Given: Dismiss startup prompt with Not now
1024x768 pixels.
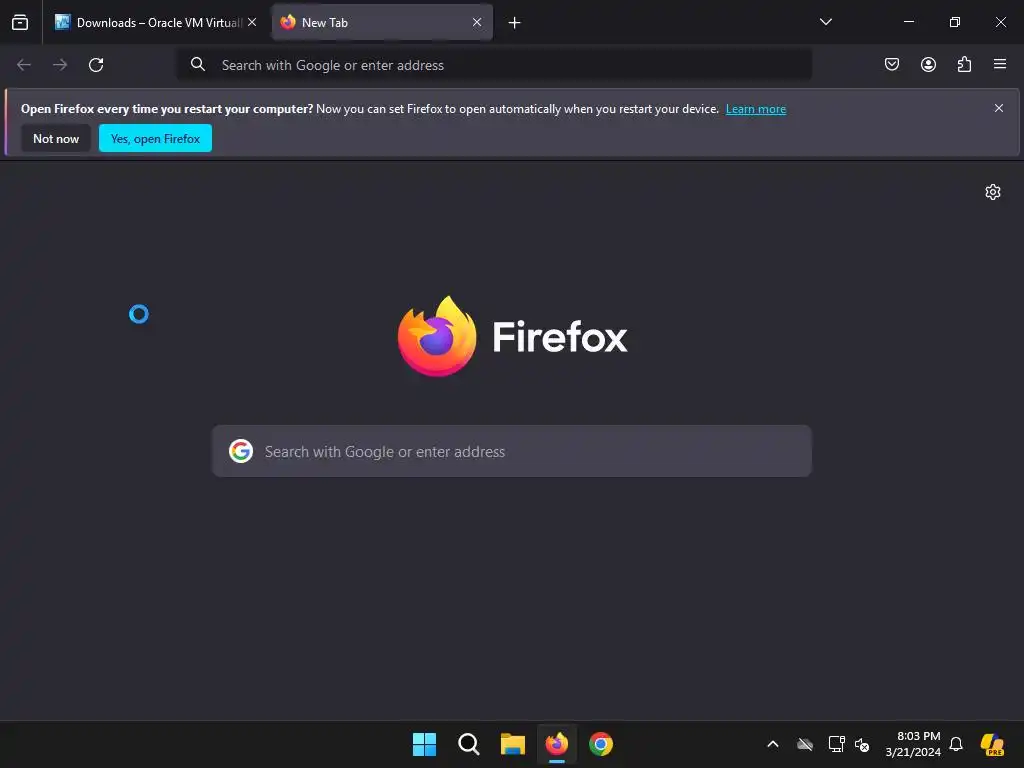Looking at the screenshot, I should point(56,138).
